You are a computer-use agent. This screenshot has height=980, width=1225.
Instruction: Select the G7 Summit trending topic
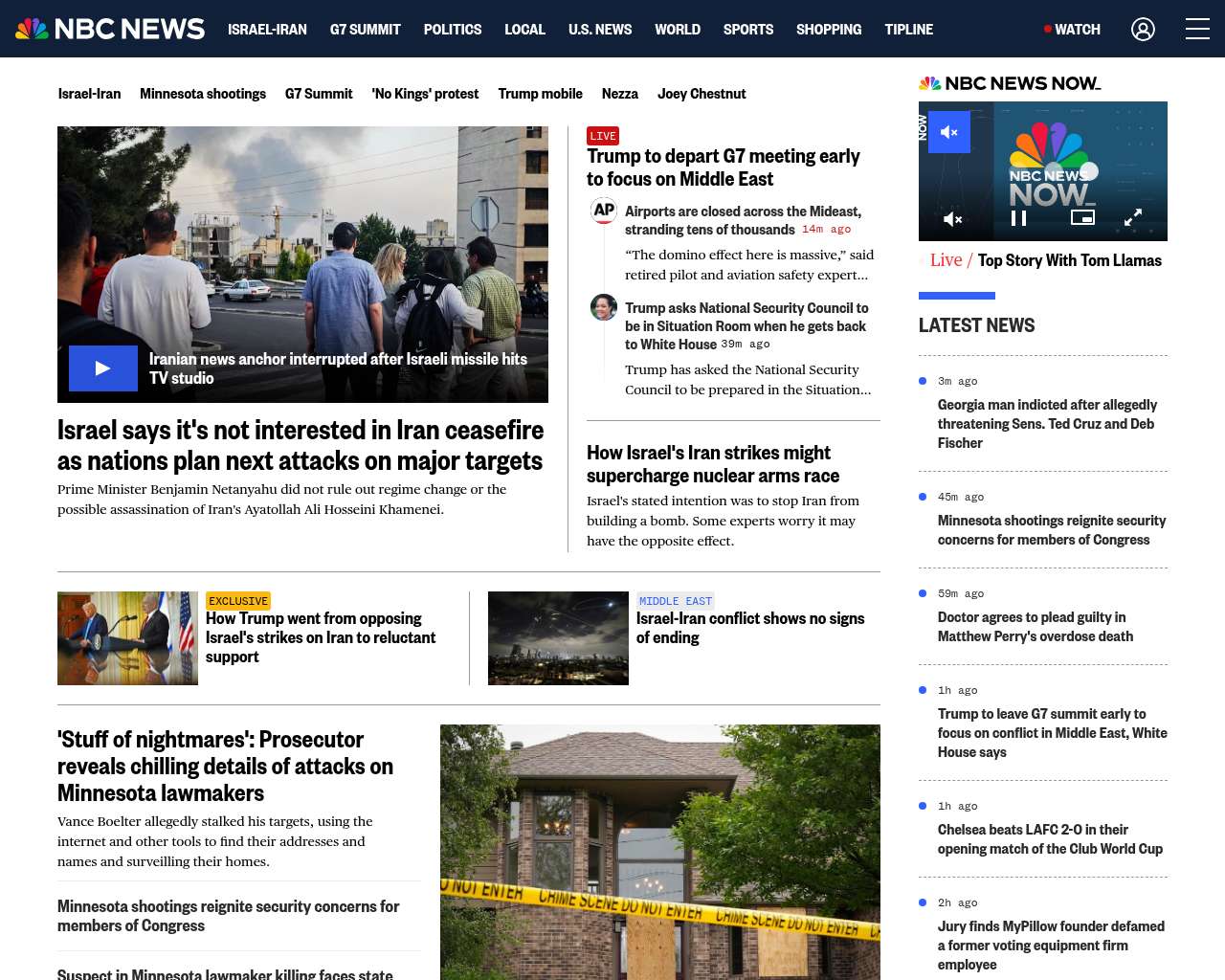pos(319,94)
